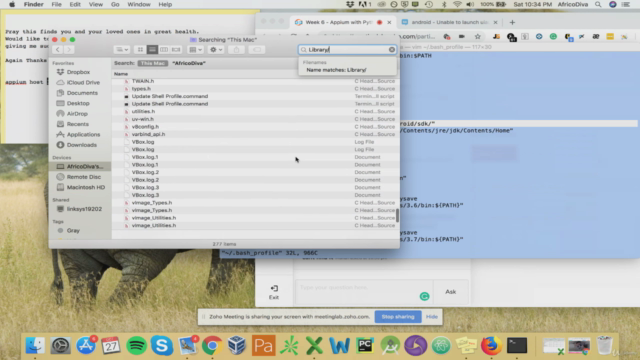The height and width of the screenshot is (360, 640).
Task: Go back in Finder navigation
Action: pyautogui.click(x=58, y=49)
